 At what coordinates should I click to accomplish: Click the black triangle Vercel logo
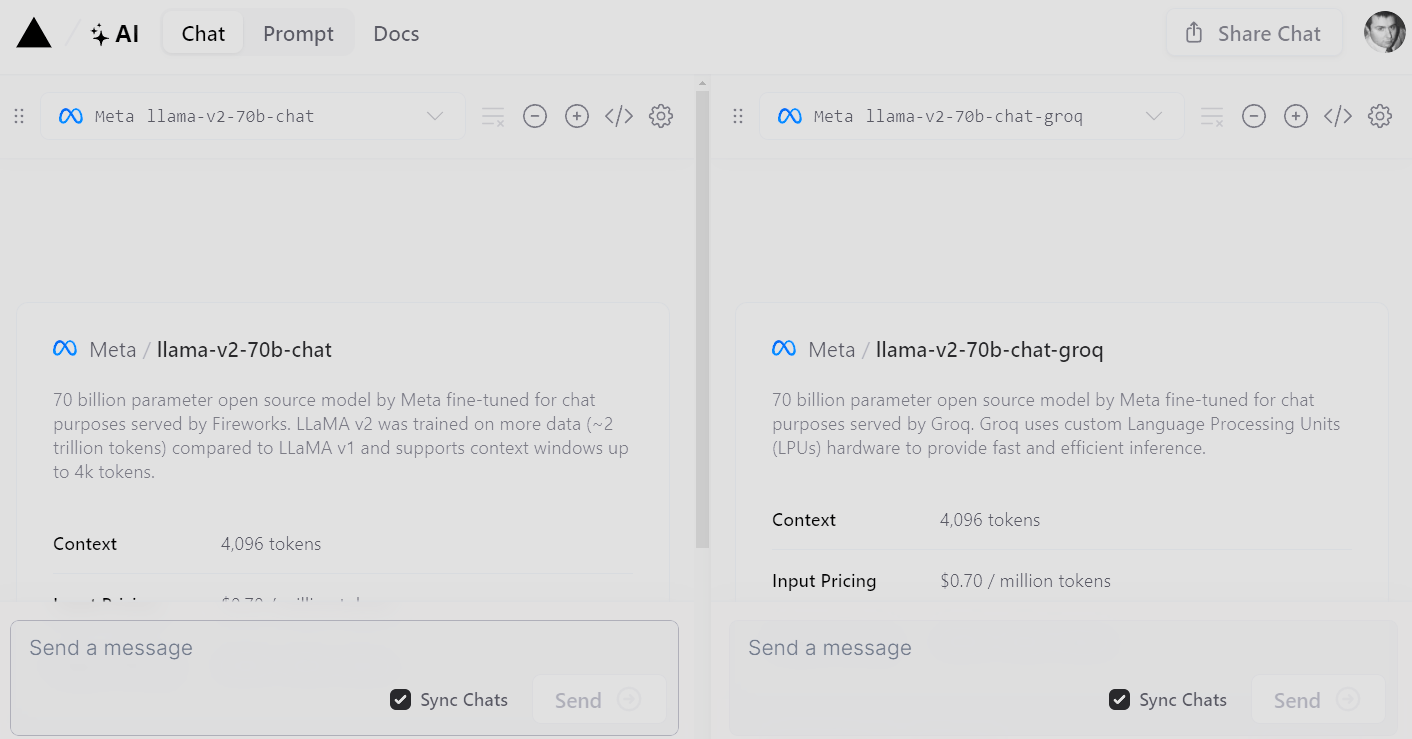point(34,33)
